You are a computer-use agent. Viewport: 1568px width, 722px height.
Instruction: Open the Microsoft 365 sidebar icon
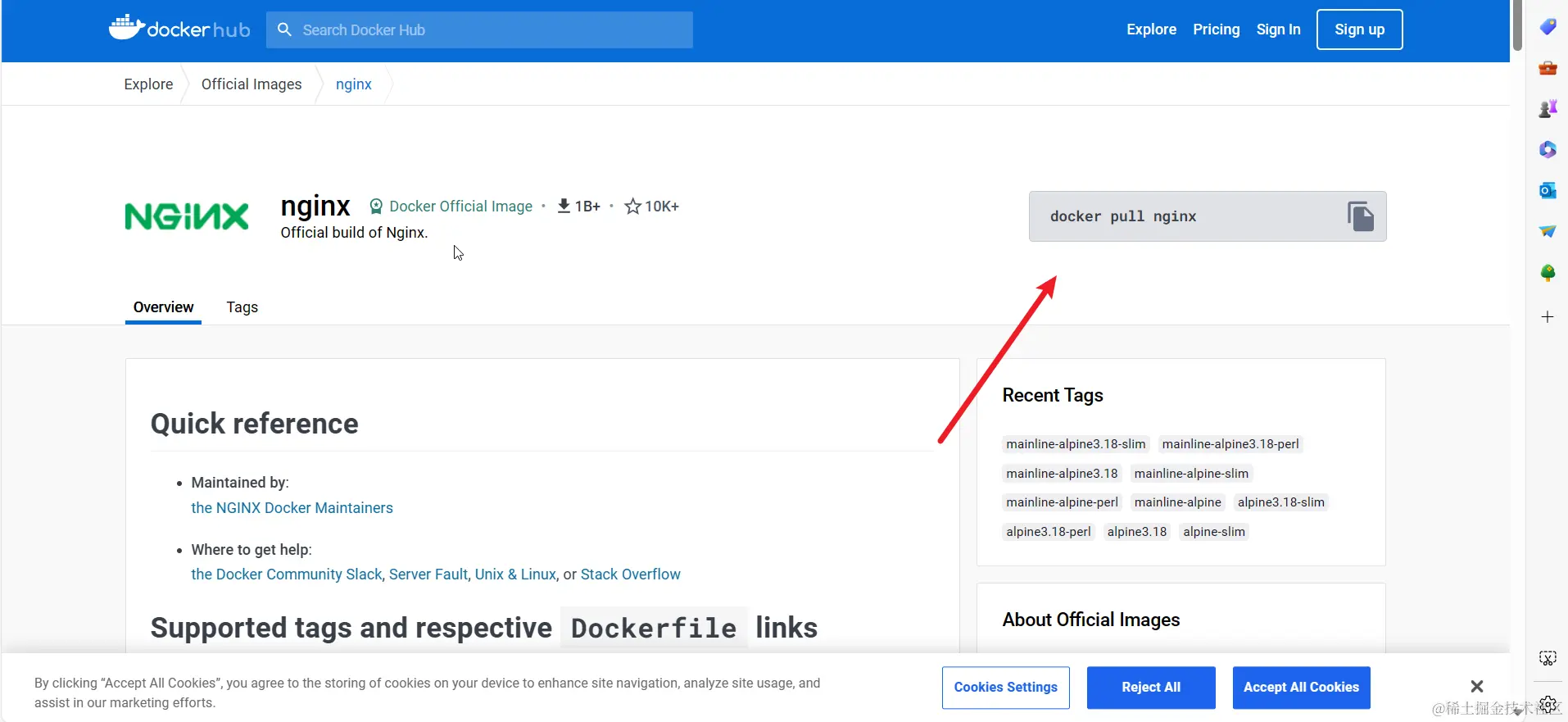coord(1548,149)
